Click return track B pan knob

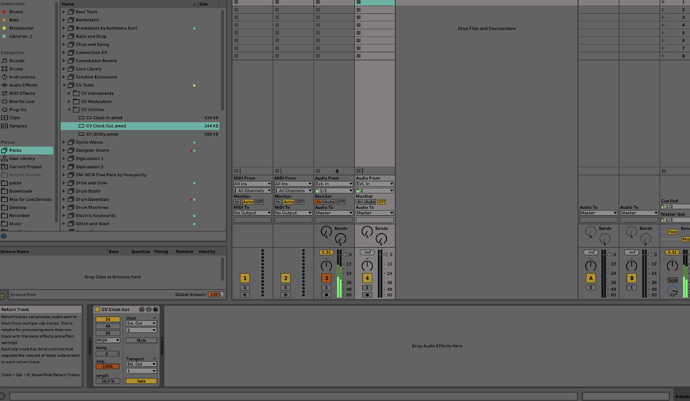point(631,265)
